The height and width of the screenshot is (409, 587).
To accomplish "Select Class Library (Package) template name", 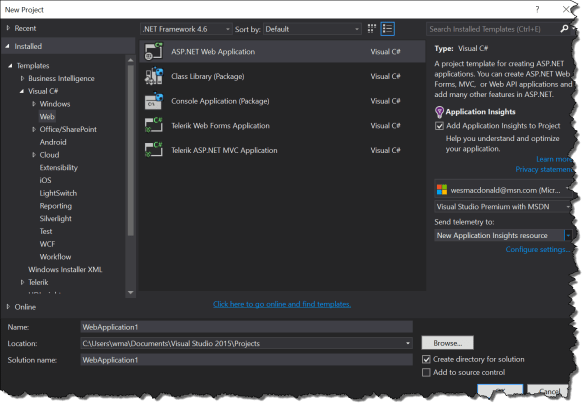I will pyautogui.click(x=208, y=76).
